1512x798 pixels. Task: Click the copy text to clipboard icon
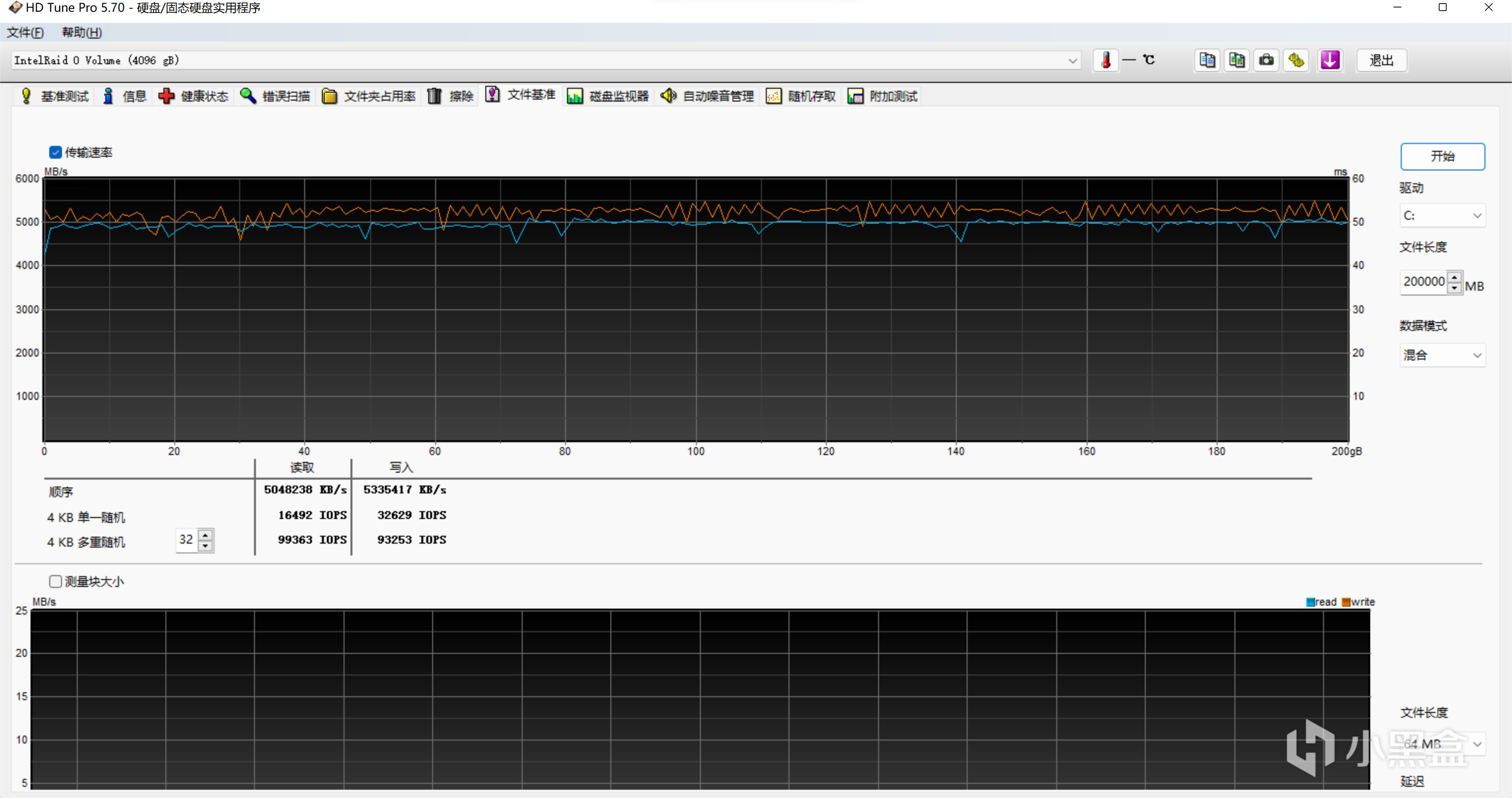(1207, 60)
